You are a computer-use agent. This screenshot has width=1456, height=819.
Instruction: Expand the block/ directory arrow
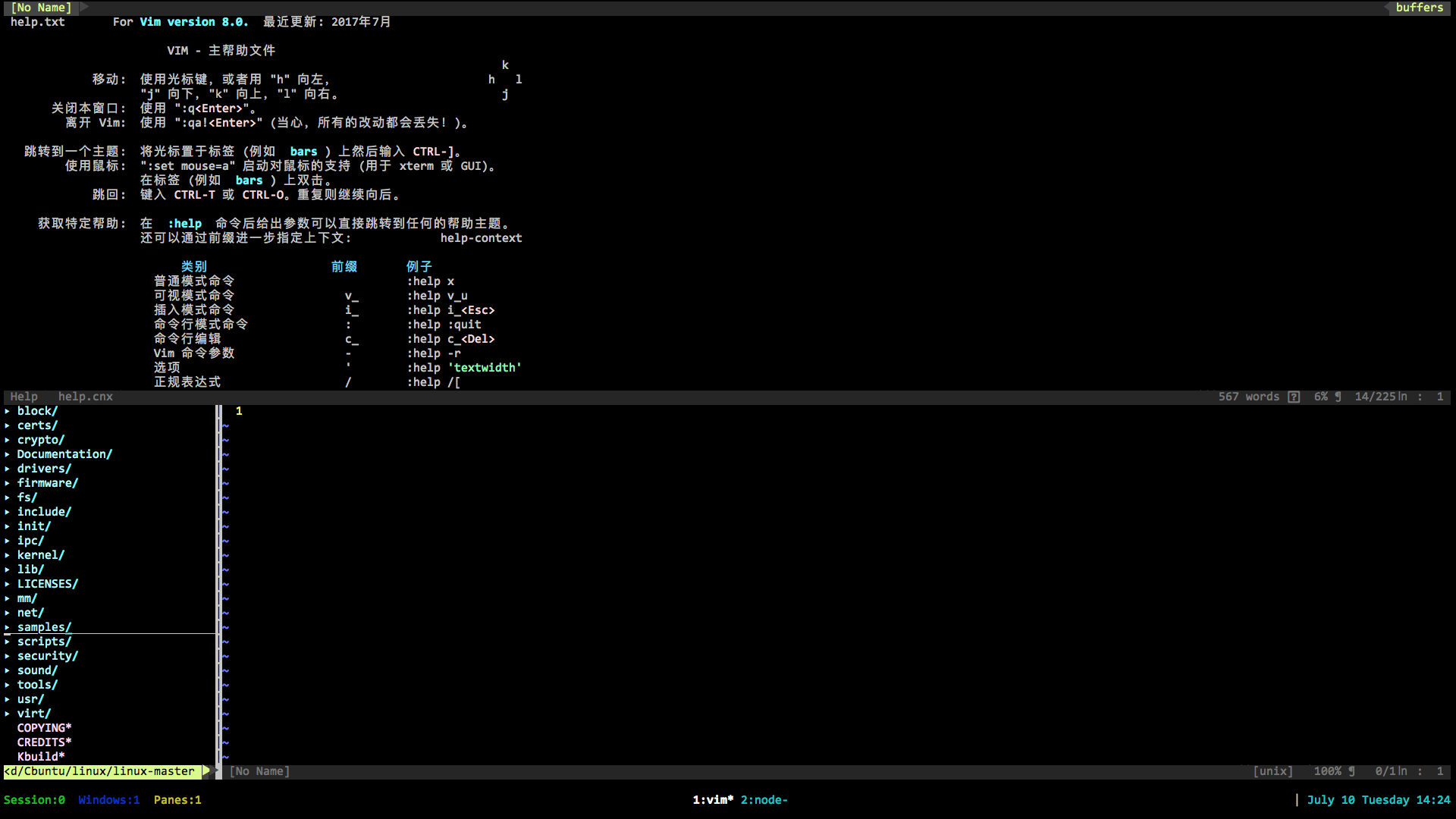8,411
